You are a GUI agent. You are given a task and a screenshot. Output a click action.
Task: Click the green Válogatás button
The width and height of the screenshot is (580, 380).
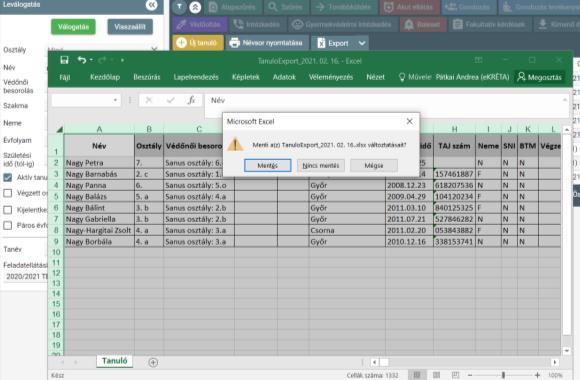pyautogui.click(x=73, y=27)
